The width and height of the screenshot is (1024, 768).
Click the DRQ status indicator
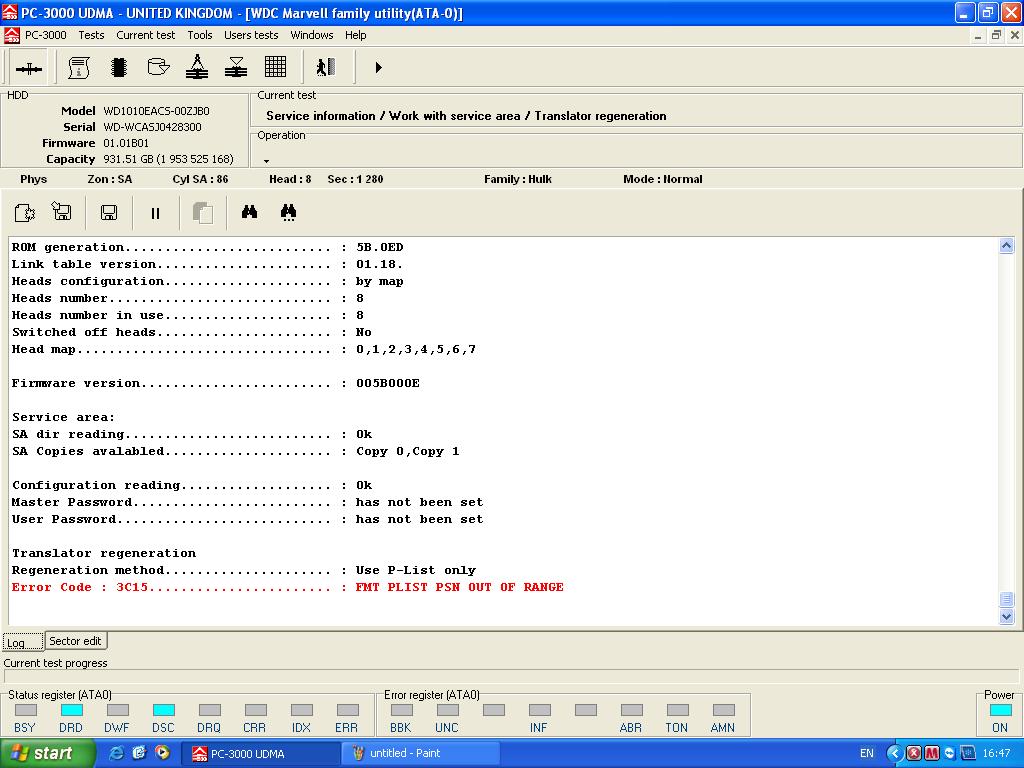coord(210,710)
